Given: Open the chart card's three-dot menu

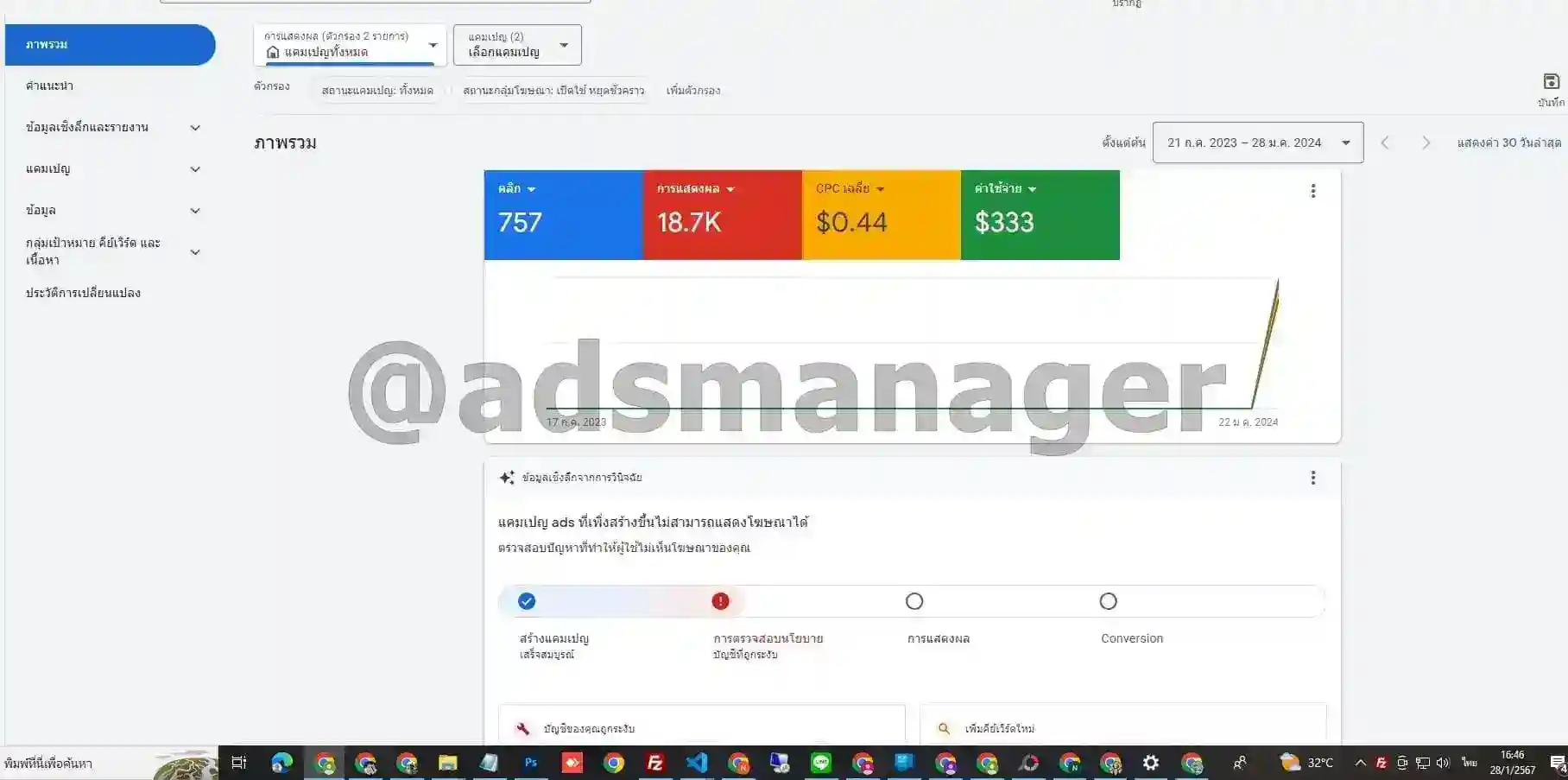Looking at the screenshot, I should 1313,191.
